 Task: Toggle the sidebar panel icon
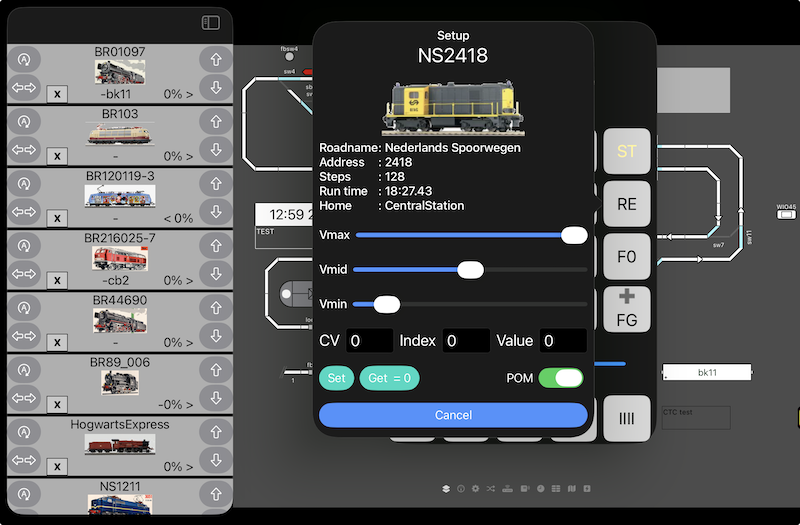point(210,22)
